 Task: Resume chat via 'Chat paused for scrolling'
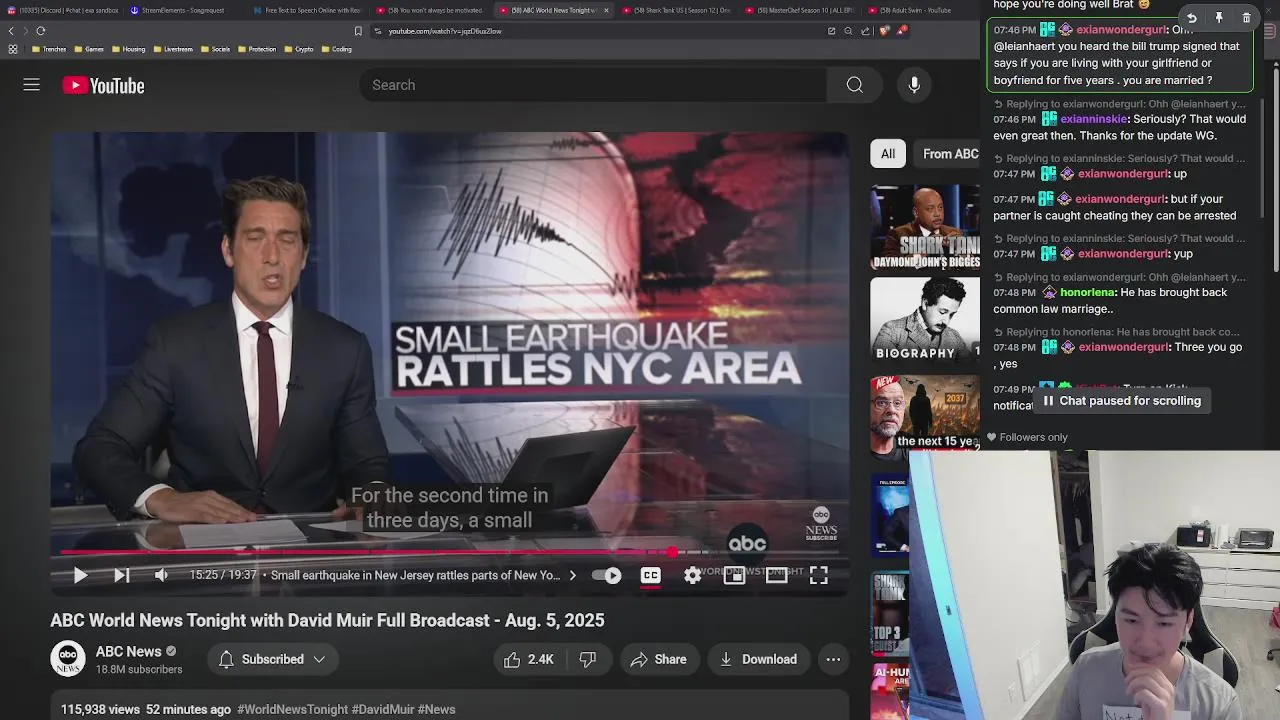click(1121, 401)
